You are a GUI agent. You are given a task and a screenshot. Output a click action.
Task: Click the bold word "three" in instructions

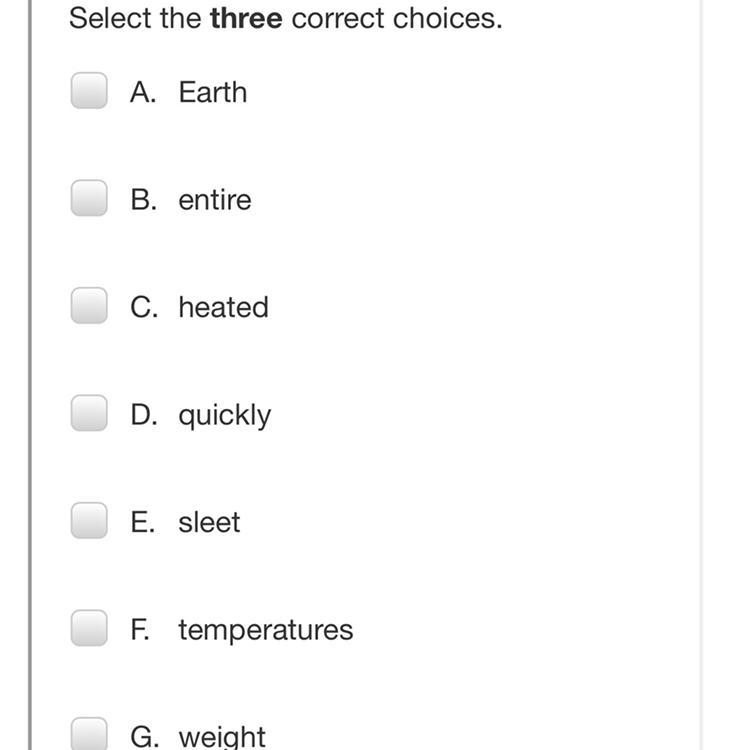pos(247,18)
